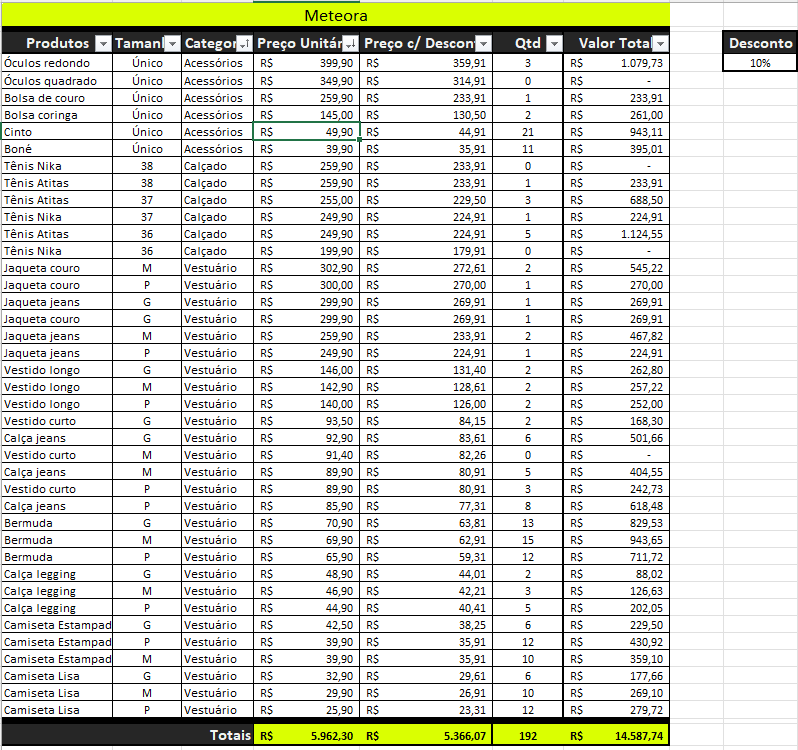
Task: Open the Qtd column filter dropdown
Action: 554,44
